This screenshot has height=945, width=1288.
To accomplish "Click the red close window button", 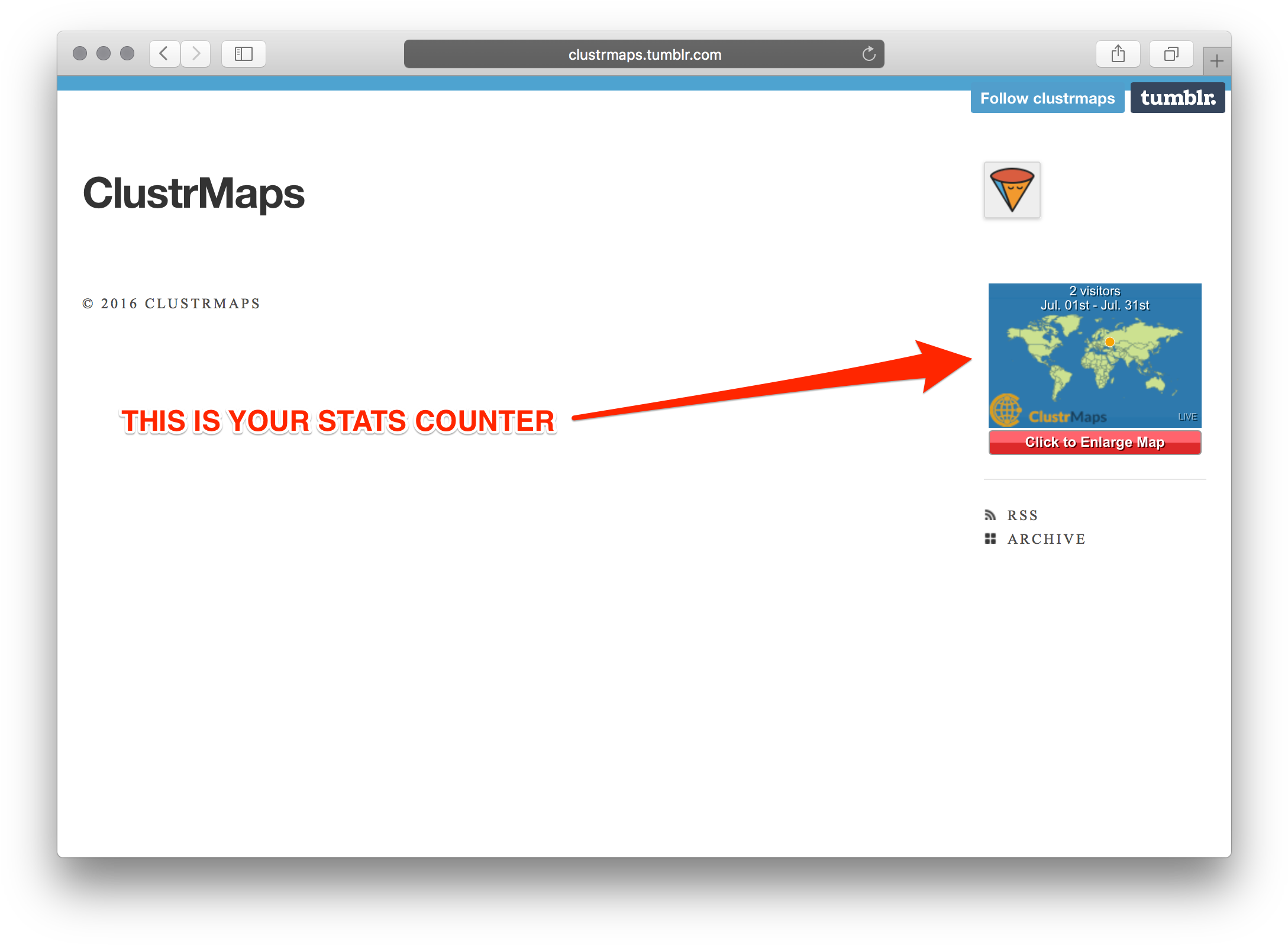I will 80,54.
